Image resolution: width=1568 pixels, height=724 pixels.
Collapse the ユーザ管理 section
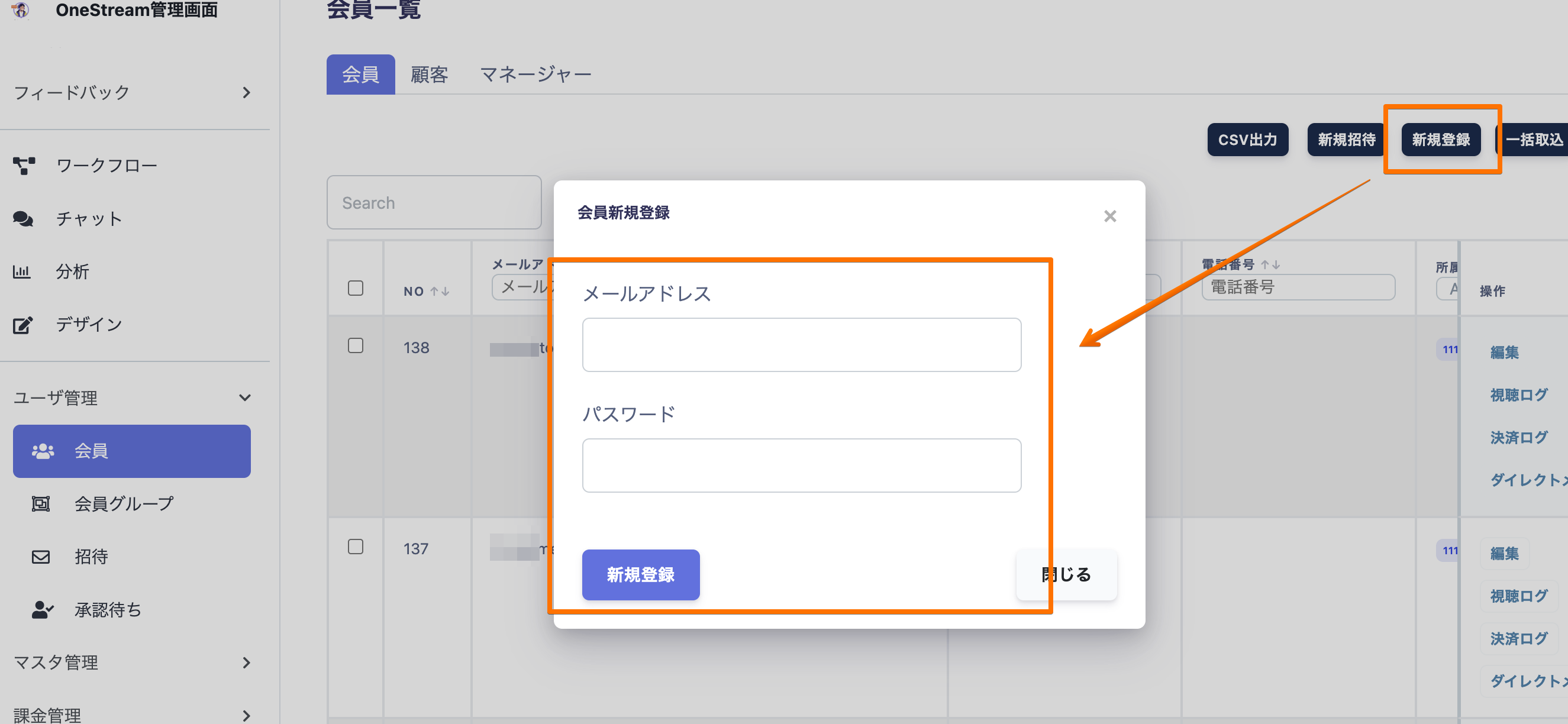tap(245, 398)
